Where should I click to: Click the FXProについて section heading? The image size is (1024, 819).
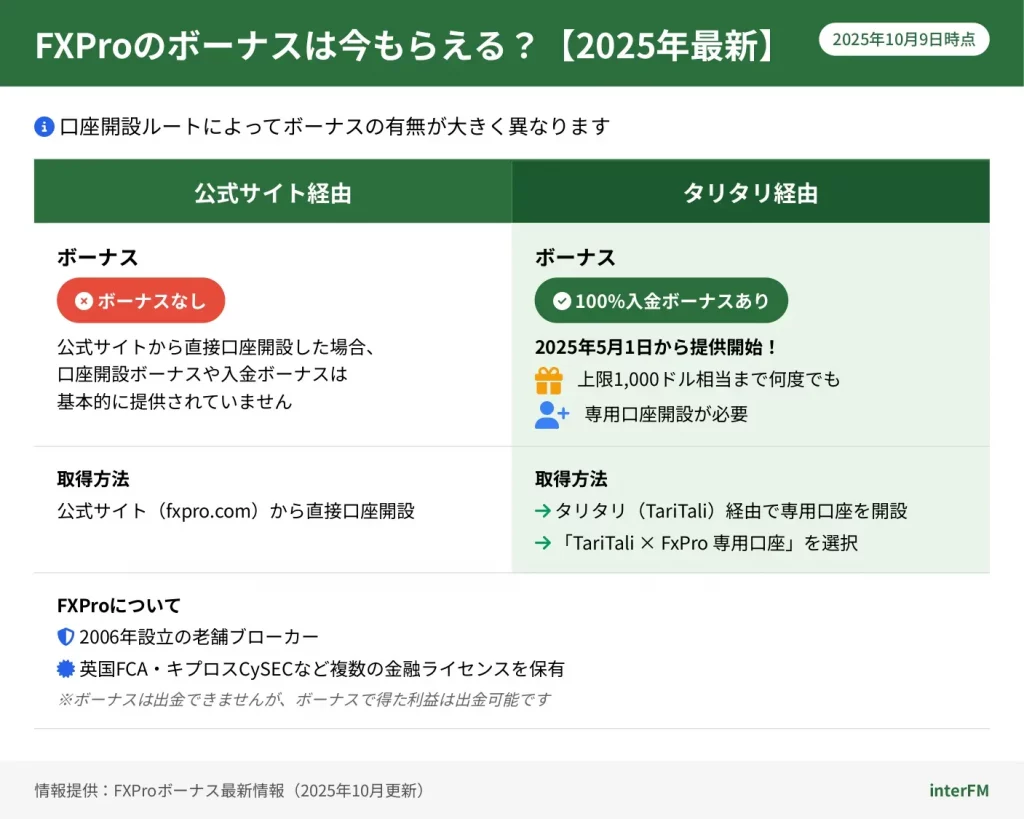point(119,605)
